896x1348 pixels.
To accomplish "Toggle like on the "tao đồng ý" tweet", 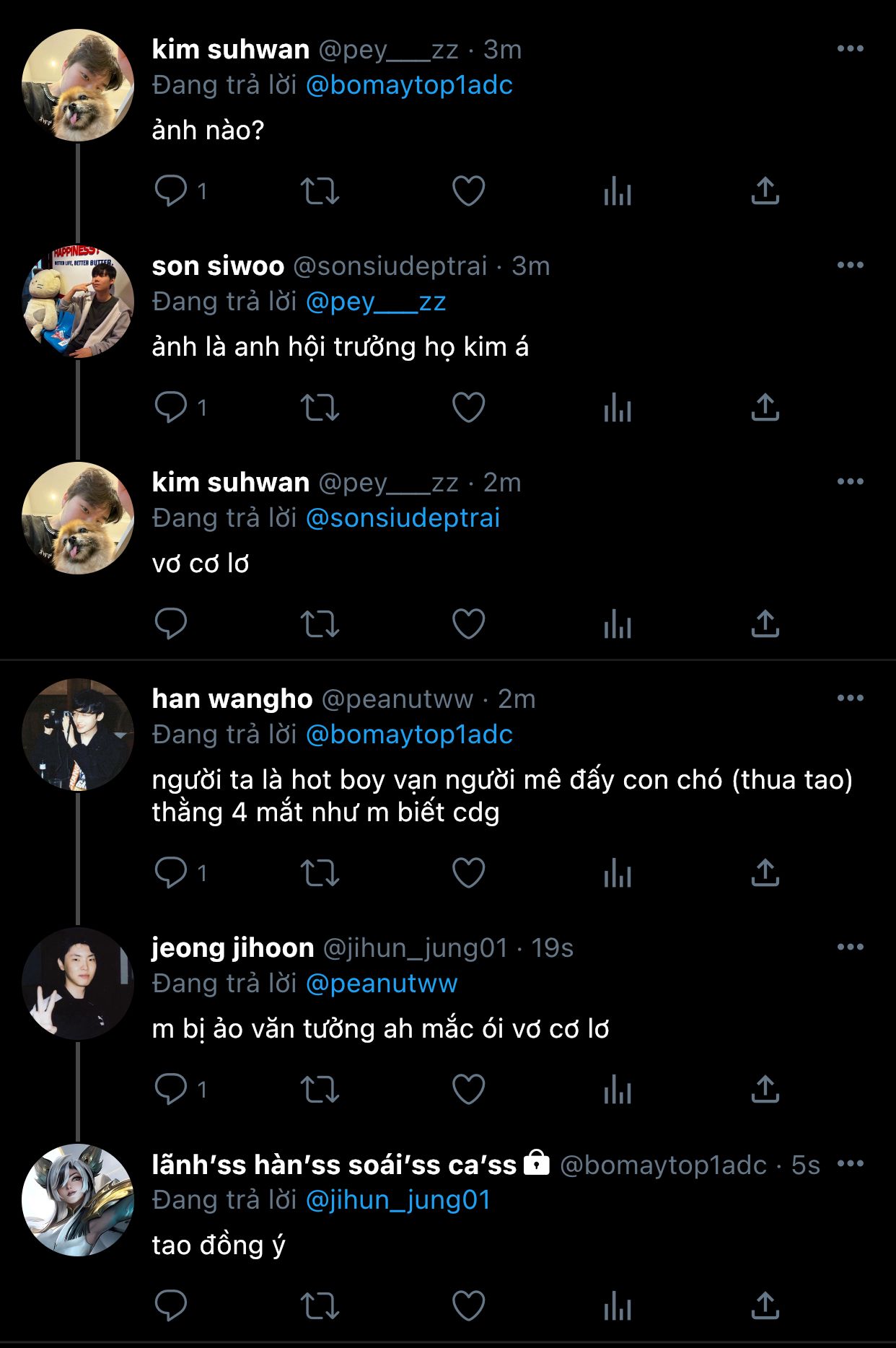I will coord(468,1306).
